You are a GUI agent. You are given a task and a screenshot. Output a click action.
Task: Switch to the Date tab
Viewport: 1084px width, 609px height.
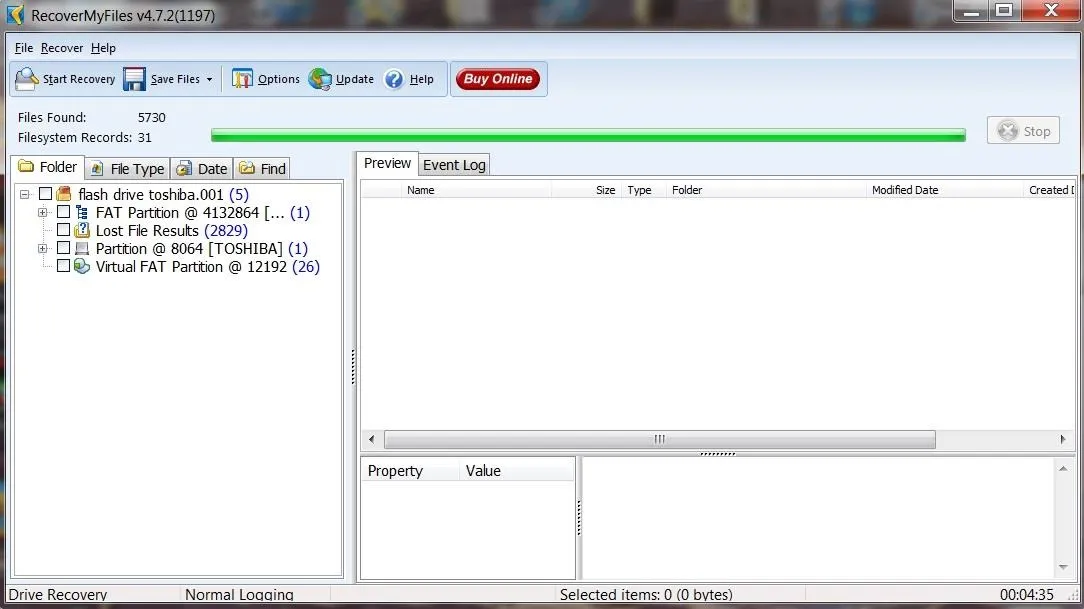[202, 169]
